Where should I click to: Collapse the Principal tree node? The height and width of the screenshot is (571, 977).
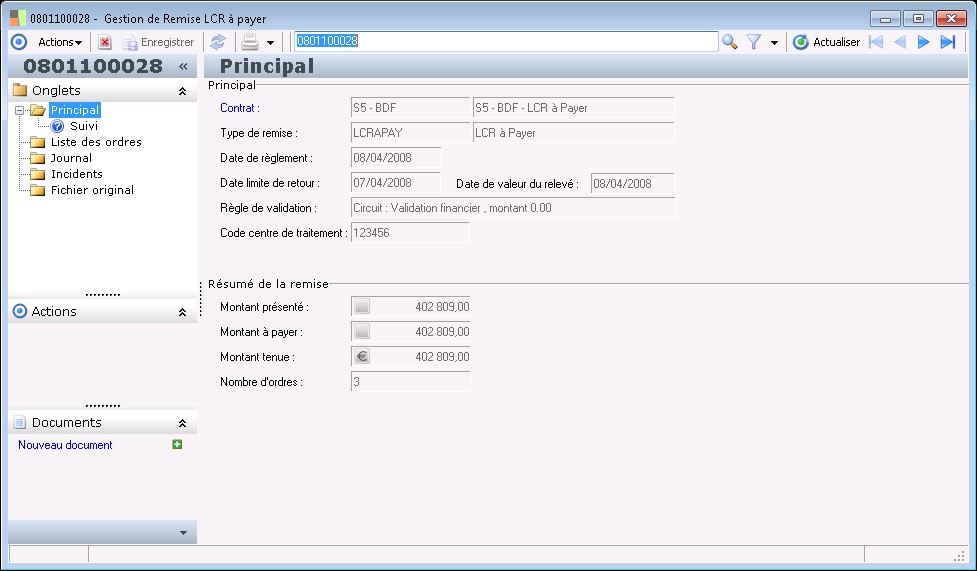click(x=19, y=110)
